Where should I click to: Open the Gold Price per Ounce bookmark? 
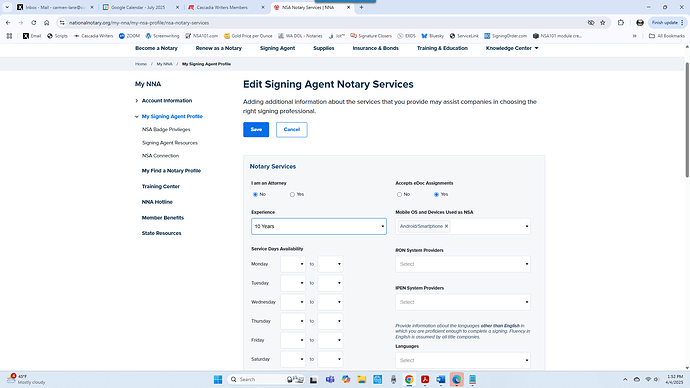[248, 36]
